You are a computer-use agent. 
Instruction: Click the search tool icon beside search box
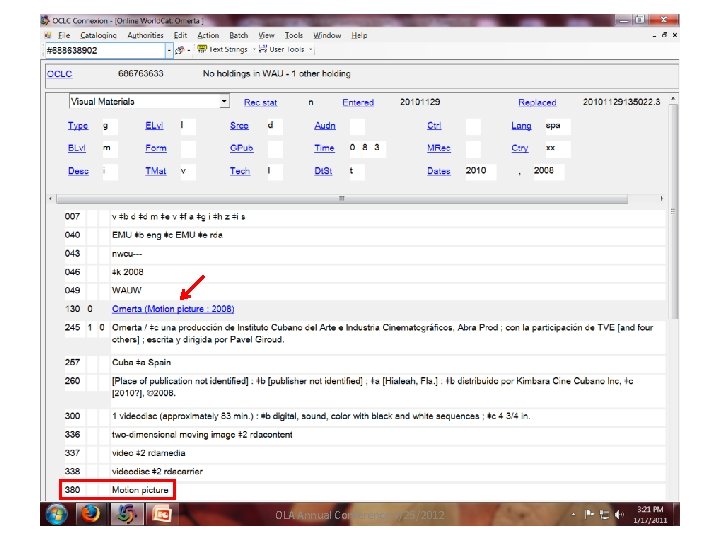180,50
